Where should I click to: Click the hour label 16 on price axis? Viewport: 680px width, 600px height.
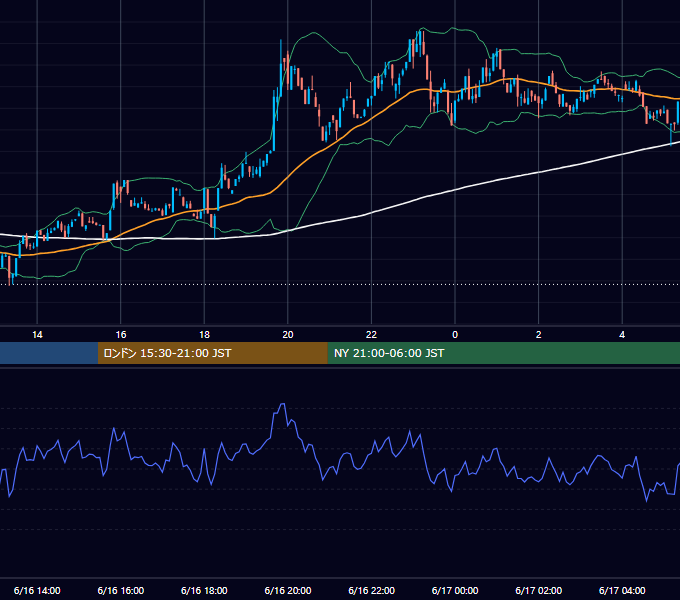pyautogui.click(x=121, y=335)
